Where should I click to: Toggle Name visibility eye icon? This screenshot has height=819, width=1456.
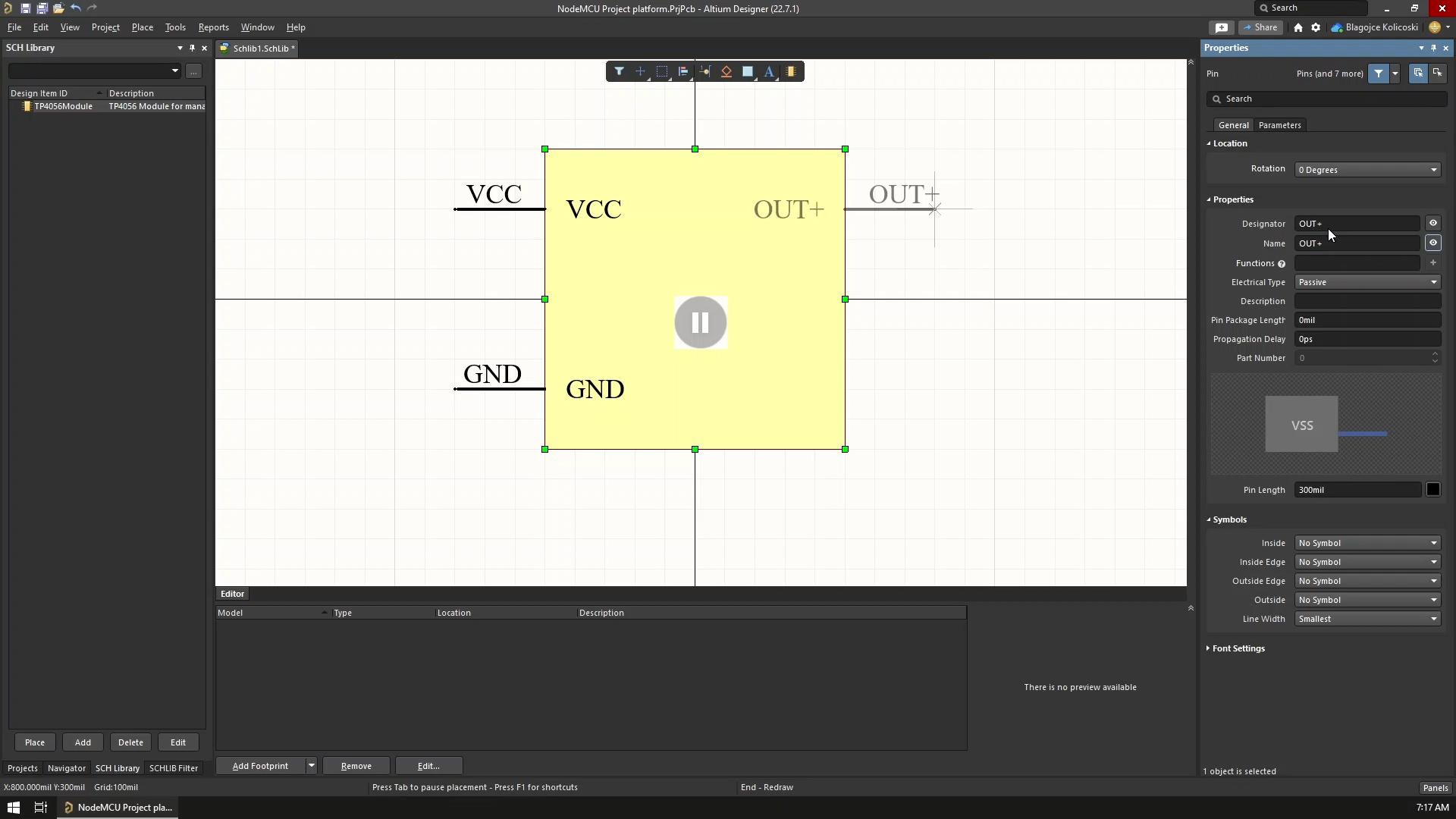(1432, 243)
